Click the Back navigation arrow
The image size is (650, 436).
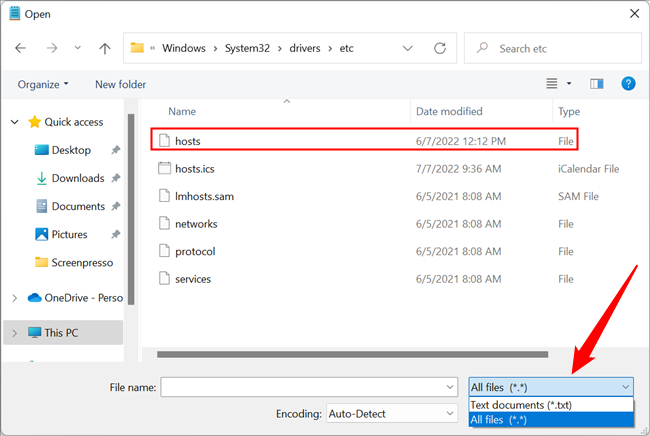[x=21, y=48]
